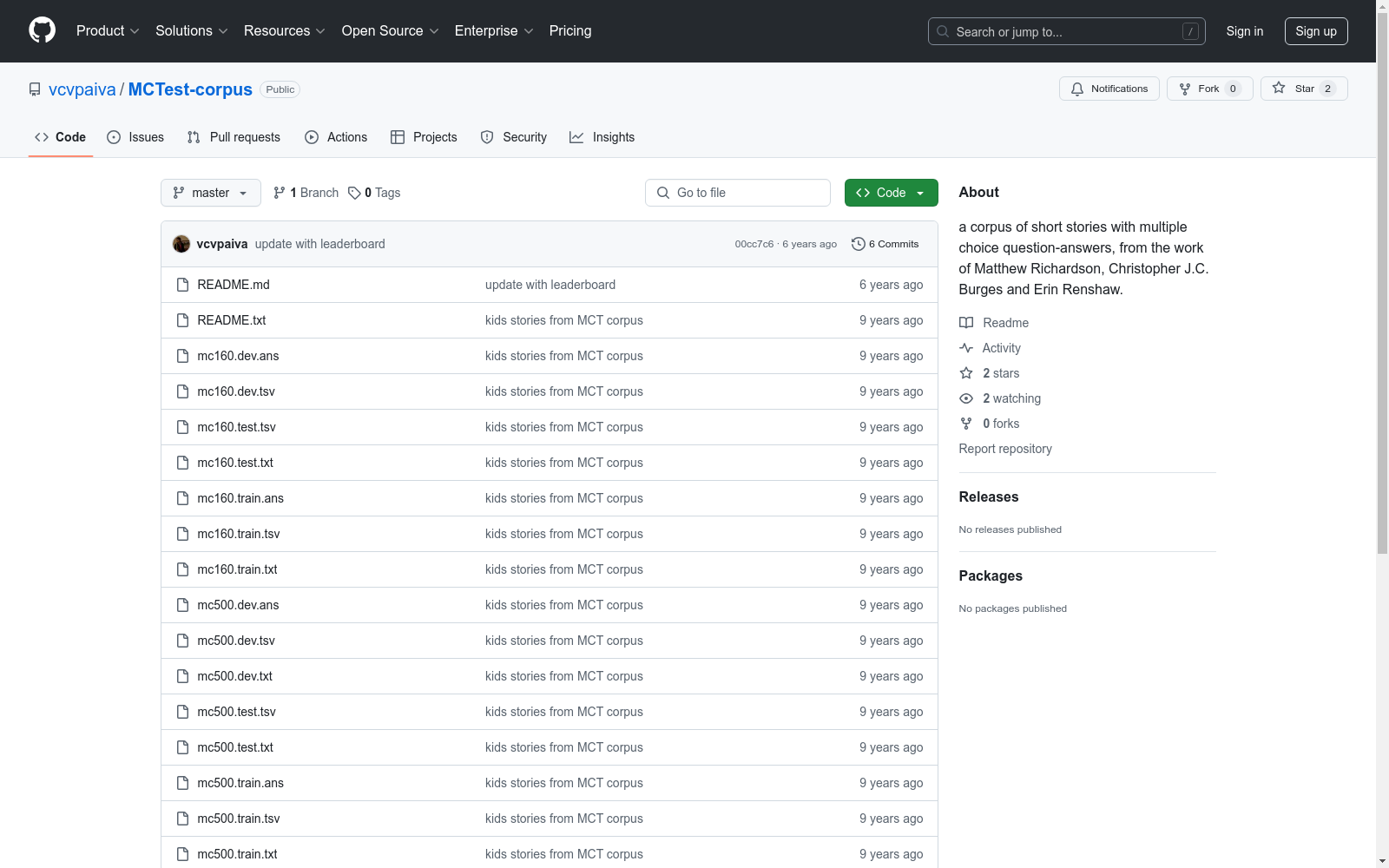Viewport: 1389px width, 868px height.
Task: Open the vcvpaiva owner link
Action: [82, 89]
